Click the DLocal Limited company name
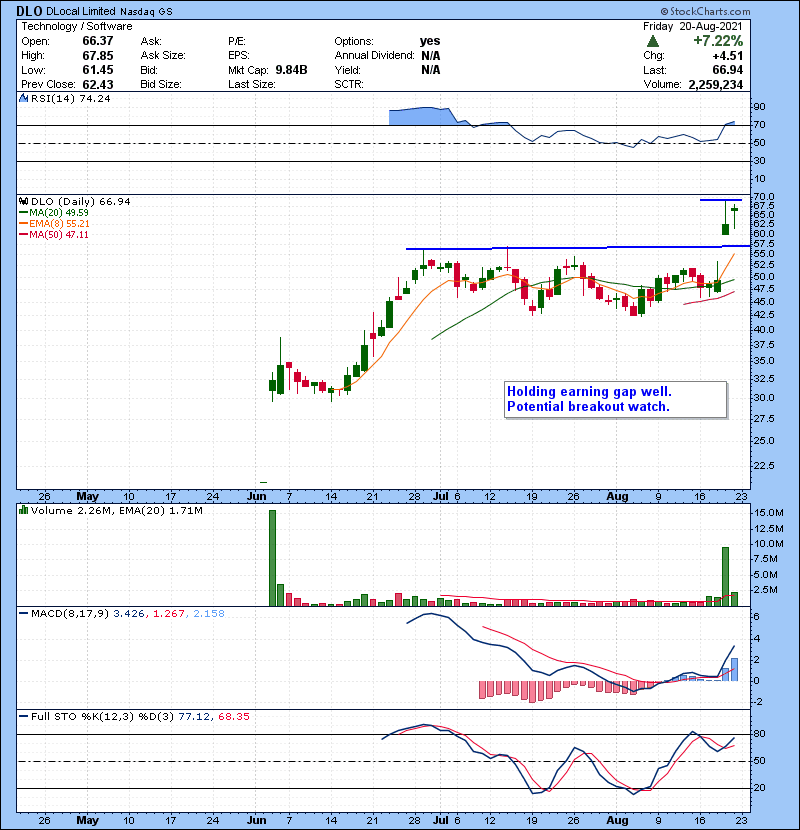 tap(80, 11)
